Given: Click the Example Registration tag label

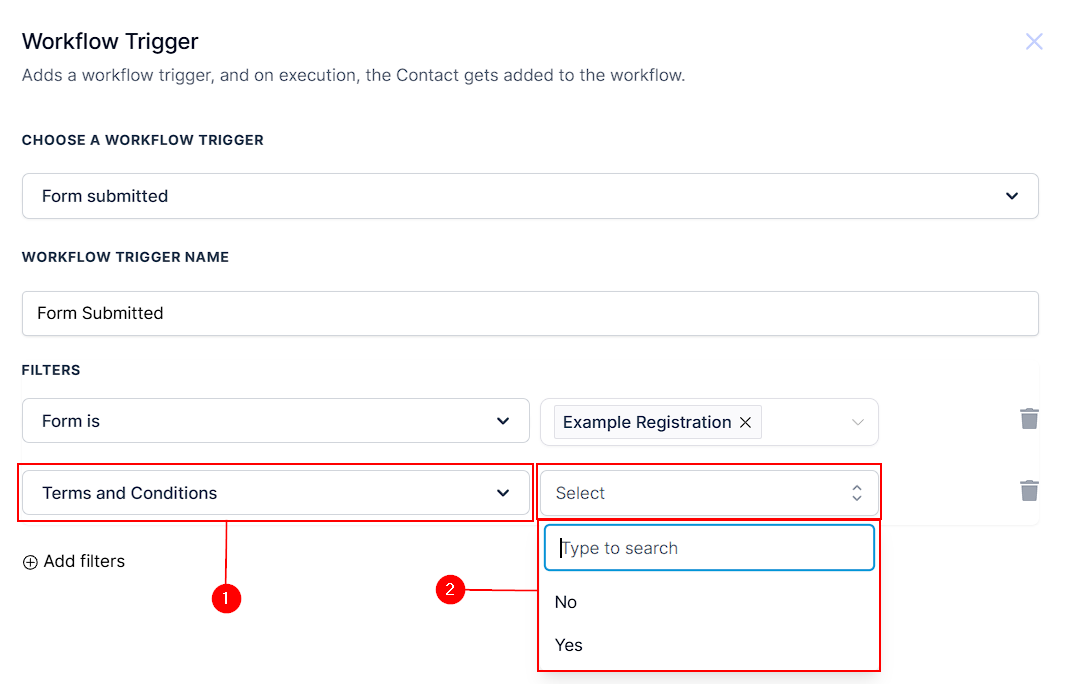Looking at the screenshot, I should tap(646, 422).
